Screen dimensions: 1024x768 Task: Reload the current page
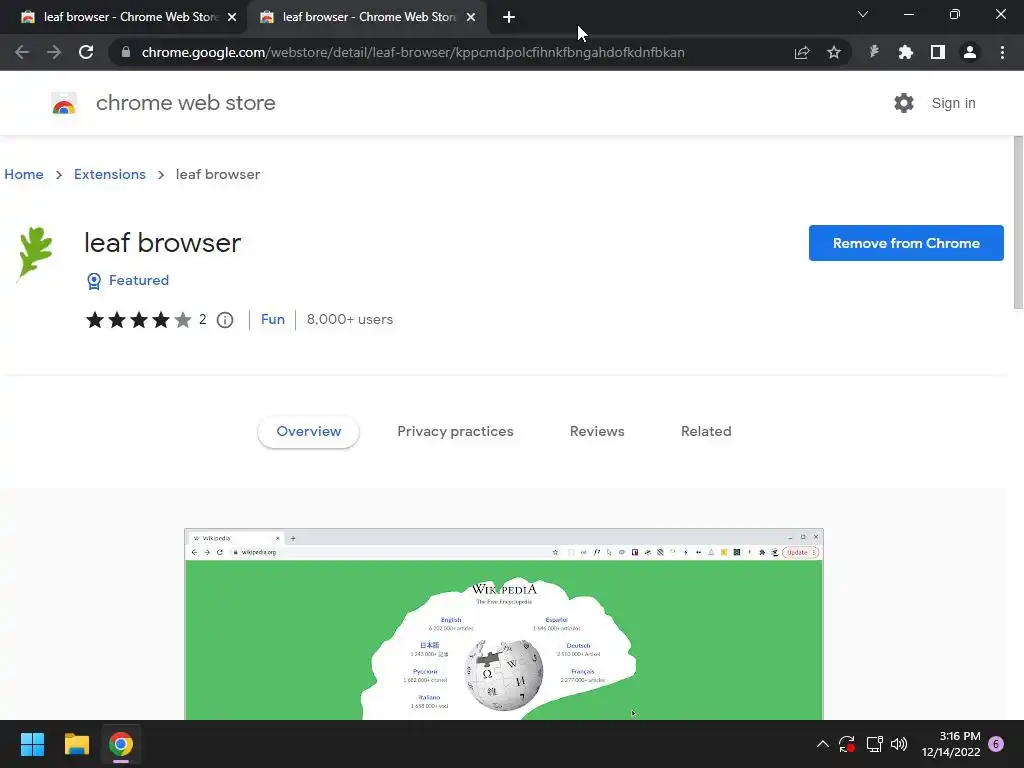tap(86, 52)
